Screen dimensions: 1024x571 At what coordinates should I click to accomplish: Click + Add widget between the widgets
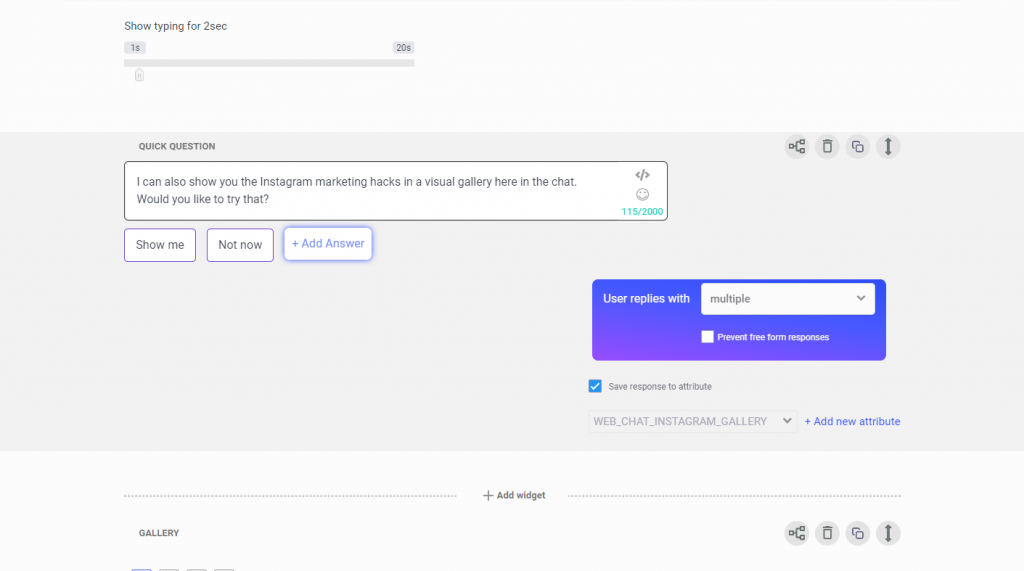tap(514, 495)
